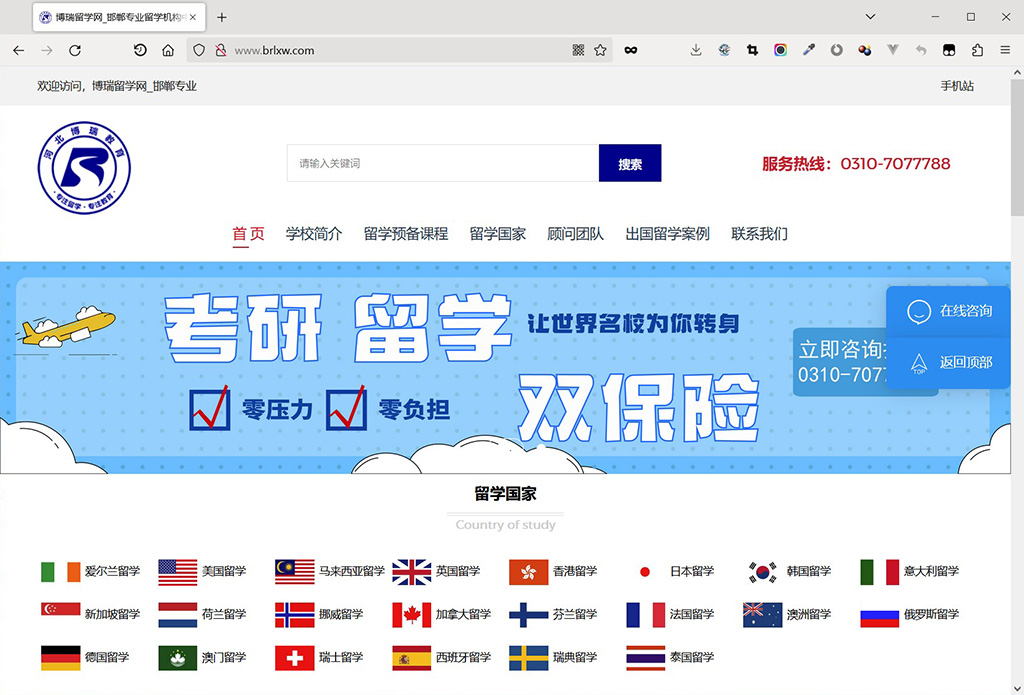Image resolution: width=1024 pixels, height=695 pixels.
Task: Click the screenshot crop extension icon
Action: click(x=752, y=49)
